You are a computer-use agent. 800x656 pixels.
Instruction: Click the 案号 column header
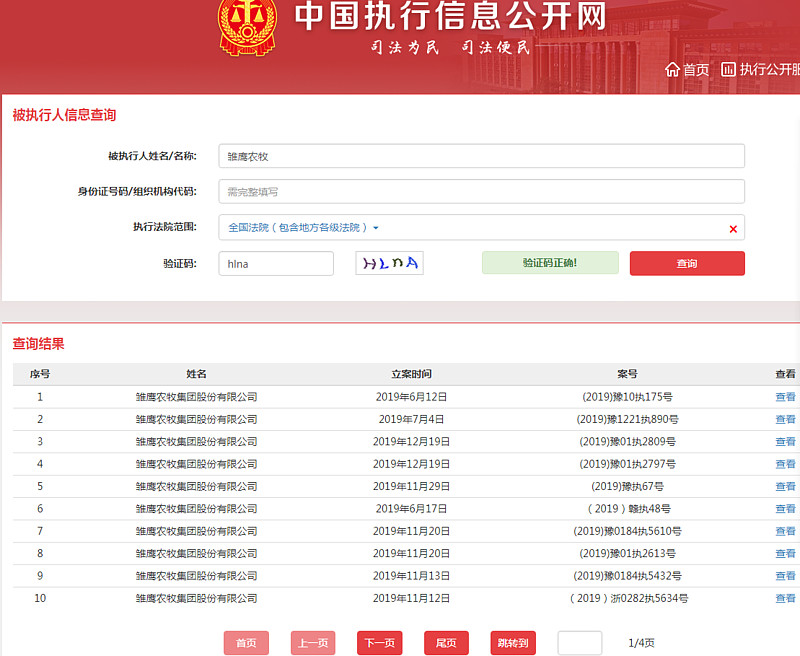coord(628,374)
